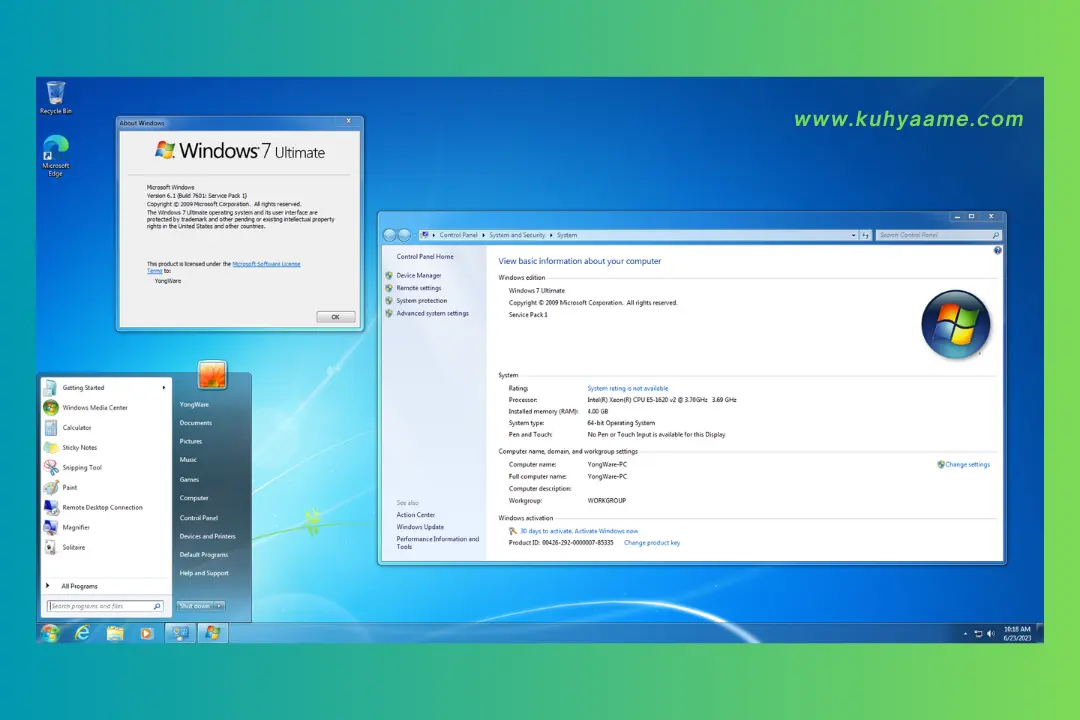Click 'System rating is not available' link
The image size is (1080, 720).
click(627, 389)
